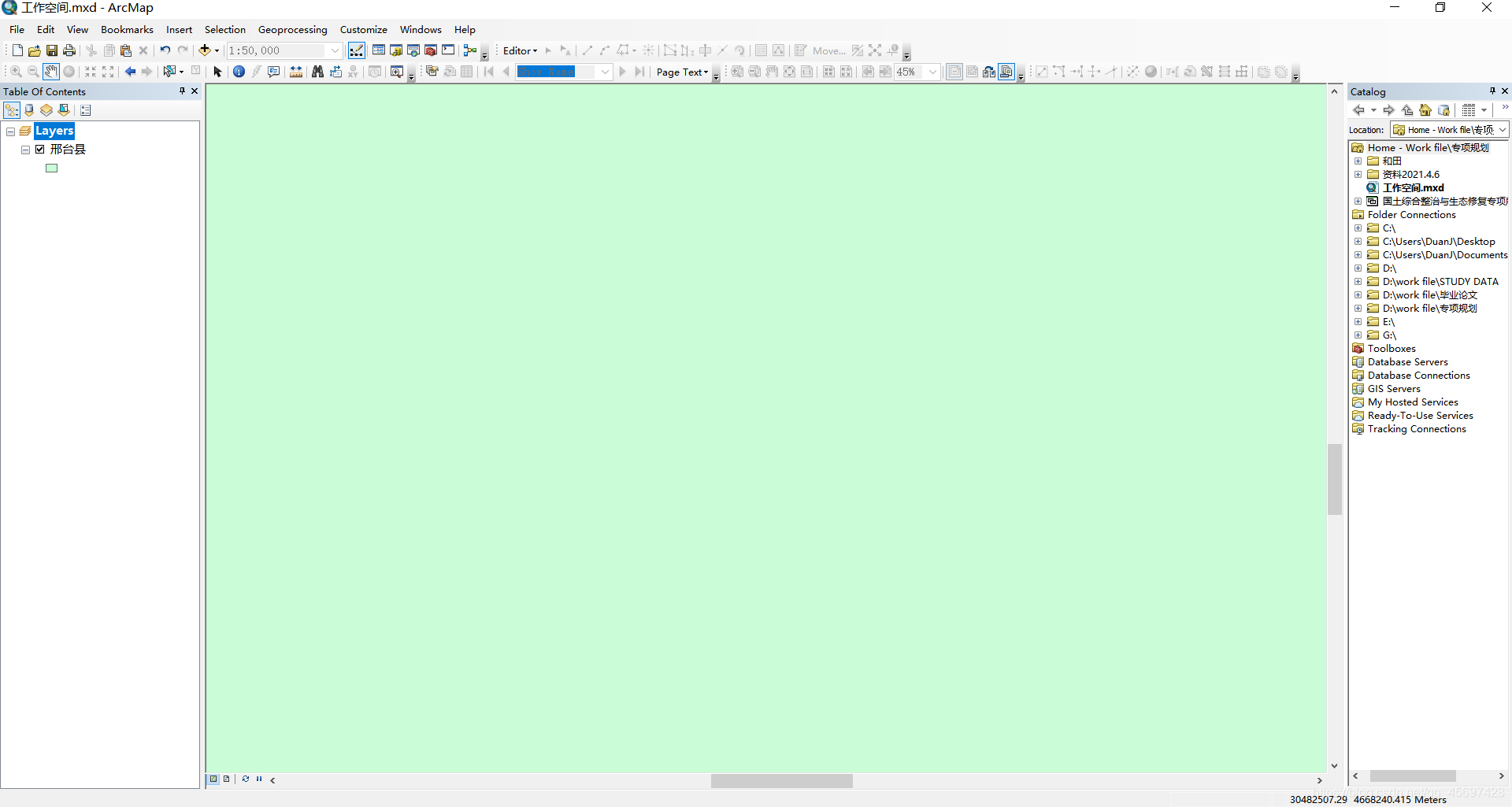The width and height of the screenshot is (1512, 807).
Task: Choose the Select Elements black arrow tool
Action: tap(218, 72)
